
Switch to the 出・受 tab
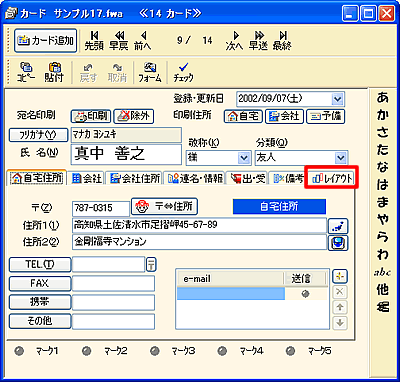(247, 178)
